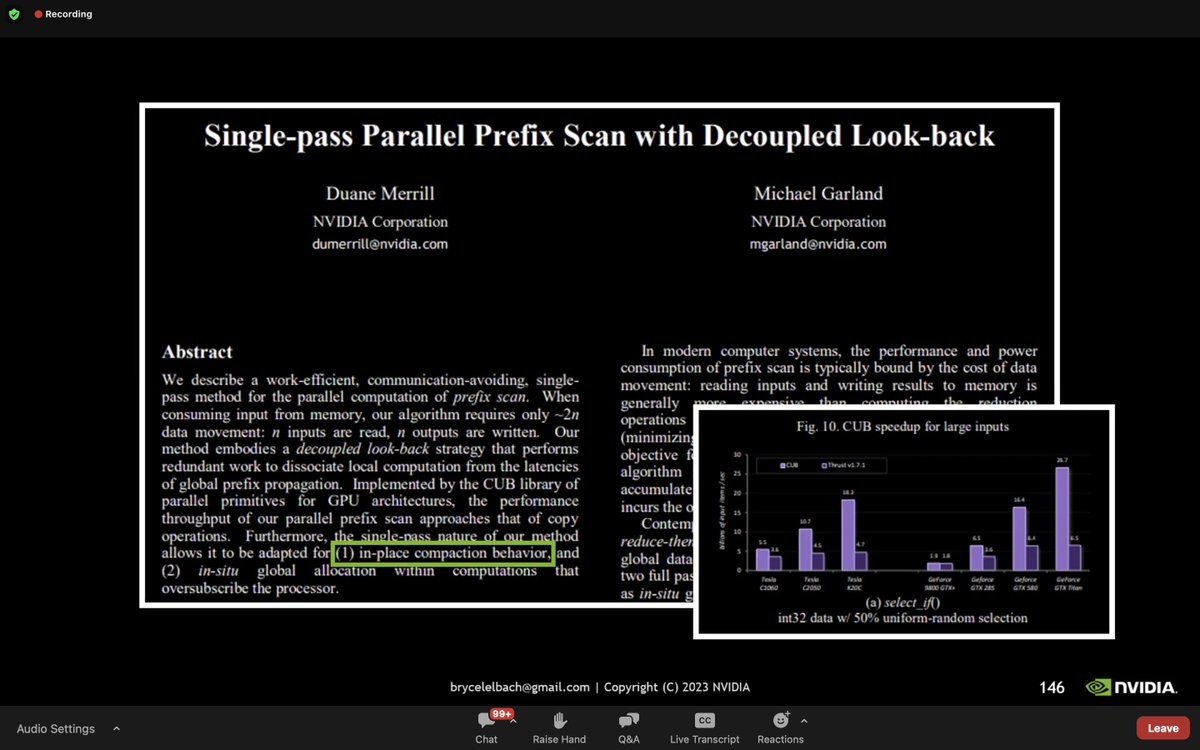Image resolution: width=1200 pixels, height=750 pixels.
Task: Open the Reactions picker
Action: click(781, 727)
